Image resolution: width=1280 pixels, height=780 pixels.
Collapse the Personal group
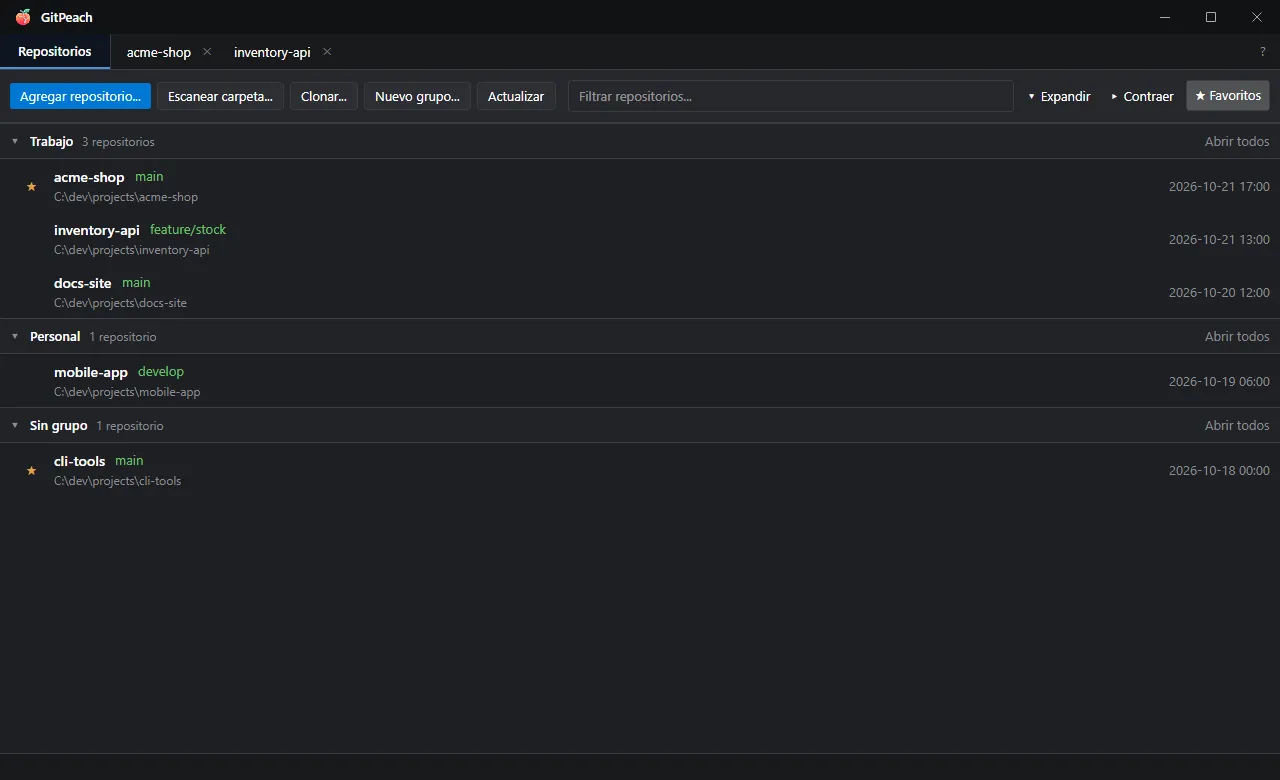pyautogui.click(x=15, y=337)
